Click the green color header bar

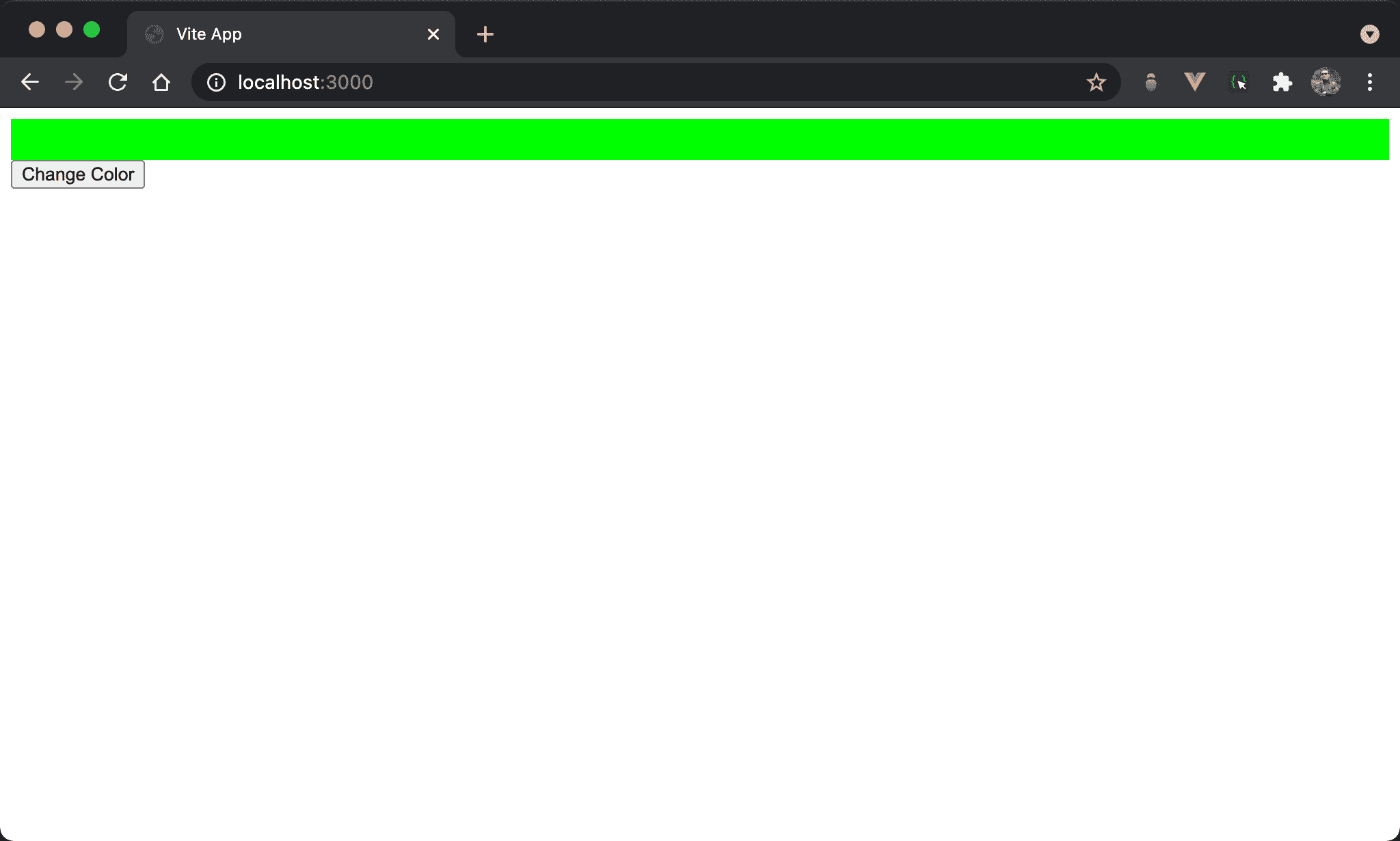700,138
